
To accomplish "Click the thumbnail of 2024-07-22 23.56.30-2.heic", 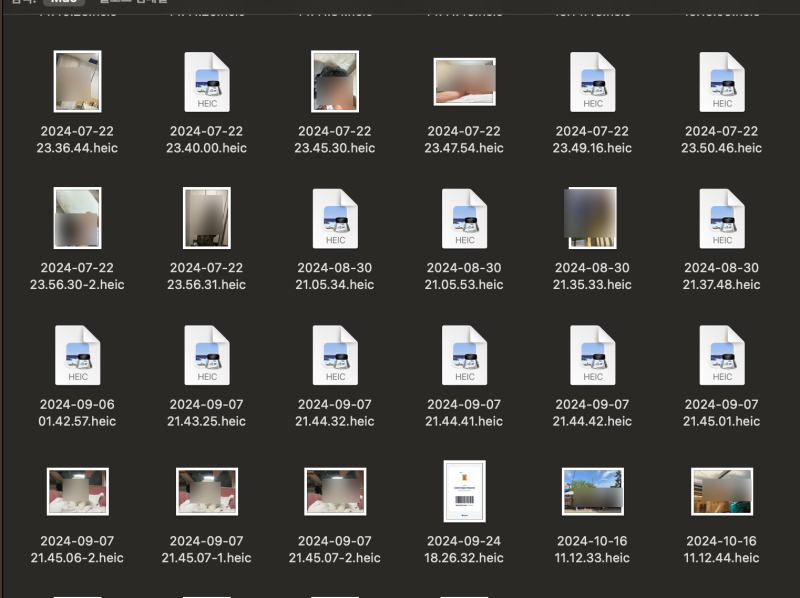I will tap(78, 218).
